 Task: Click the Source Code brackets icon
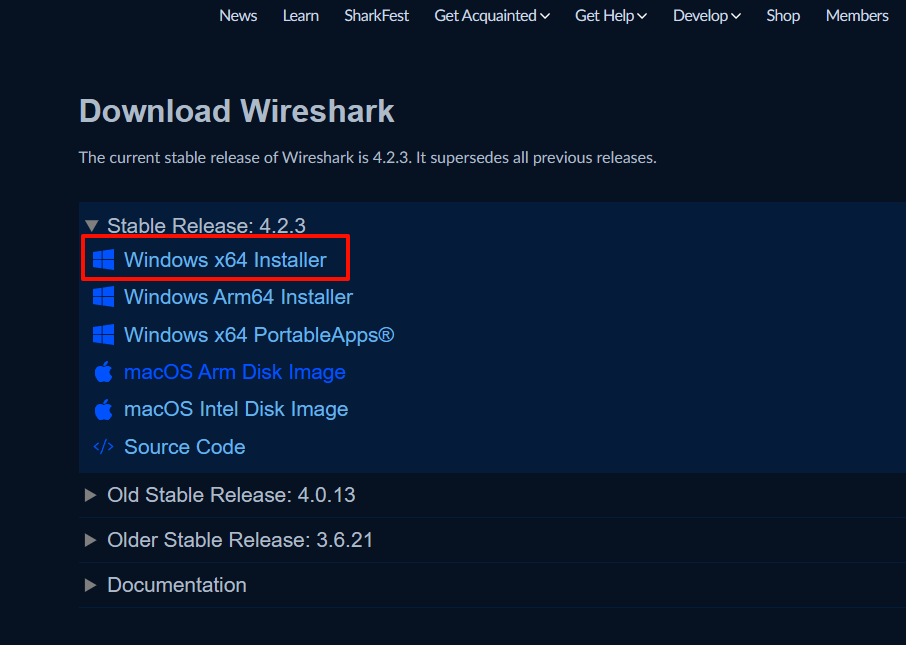(x=103, y=447)
